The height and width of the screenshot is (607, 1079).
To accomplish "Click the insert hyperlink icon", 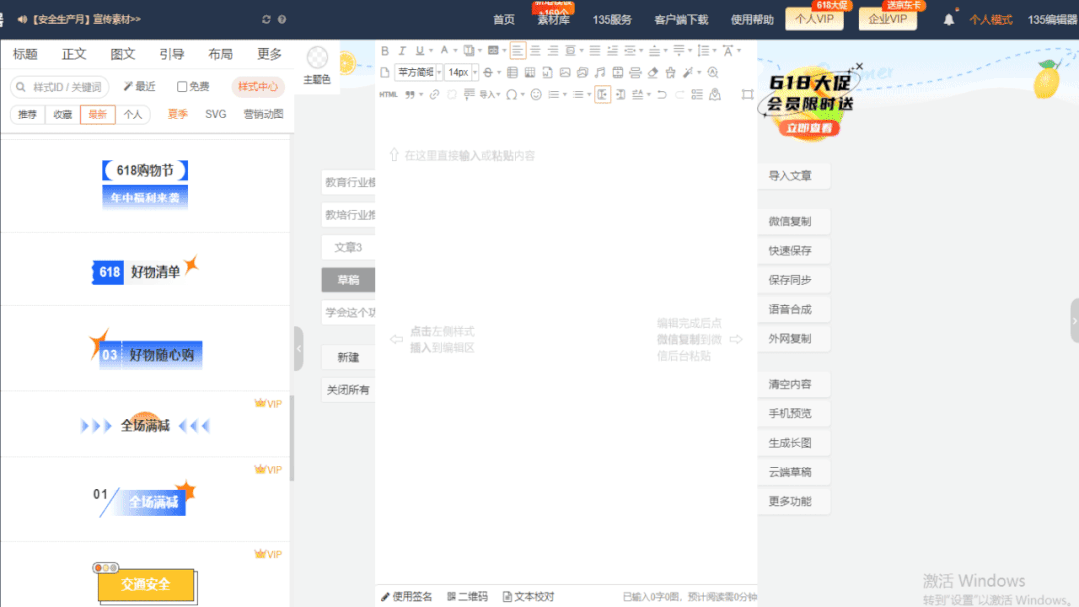I will pyautogui.click(x=434, y=95).
